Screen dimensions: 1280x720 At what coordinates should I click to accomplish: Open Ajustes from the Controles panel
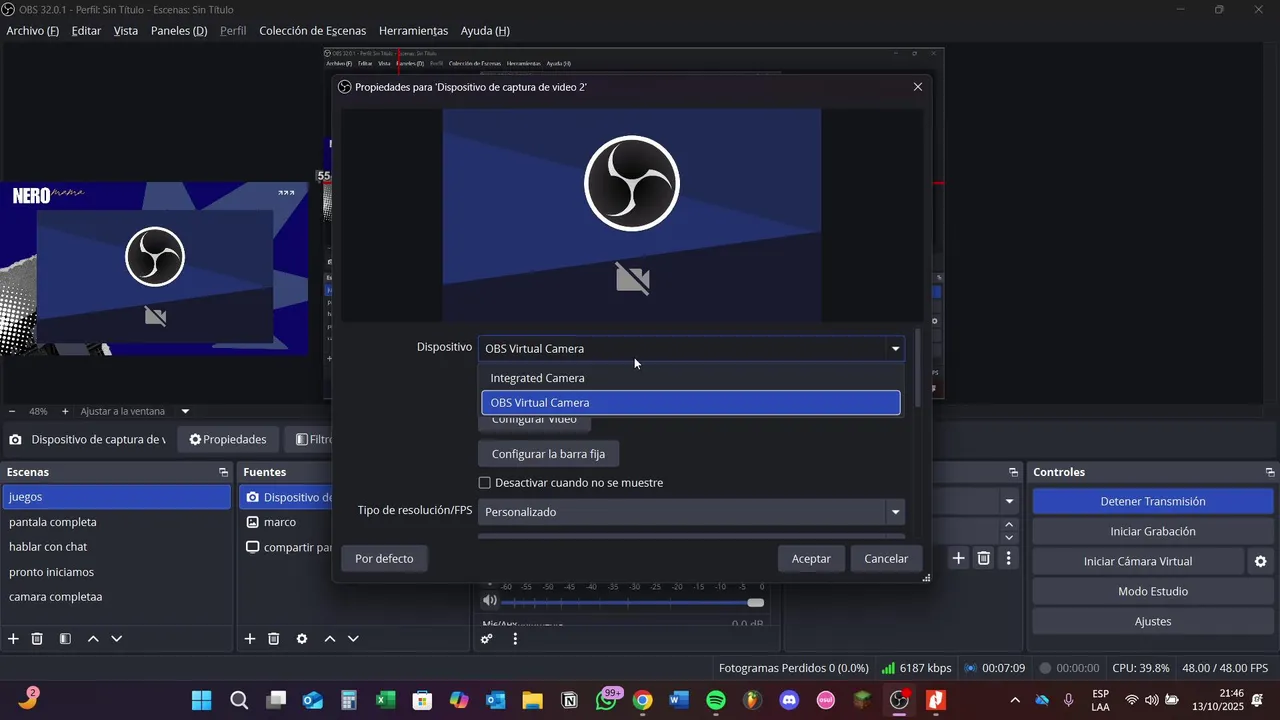1152,622
